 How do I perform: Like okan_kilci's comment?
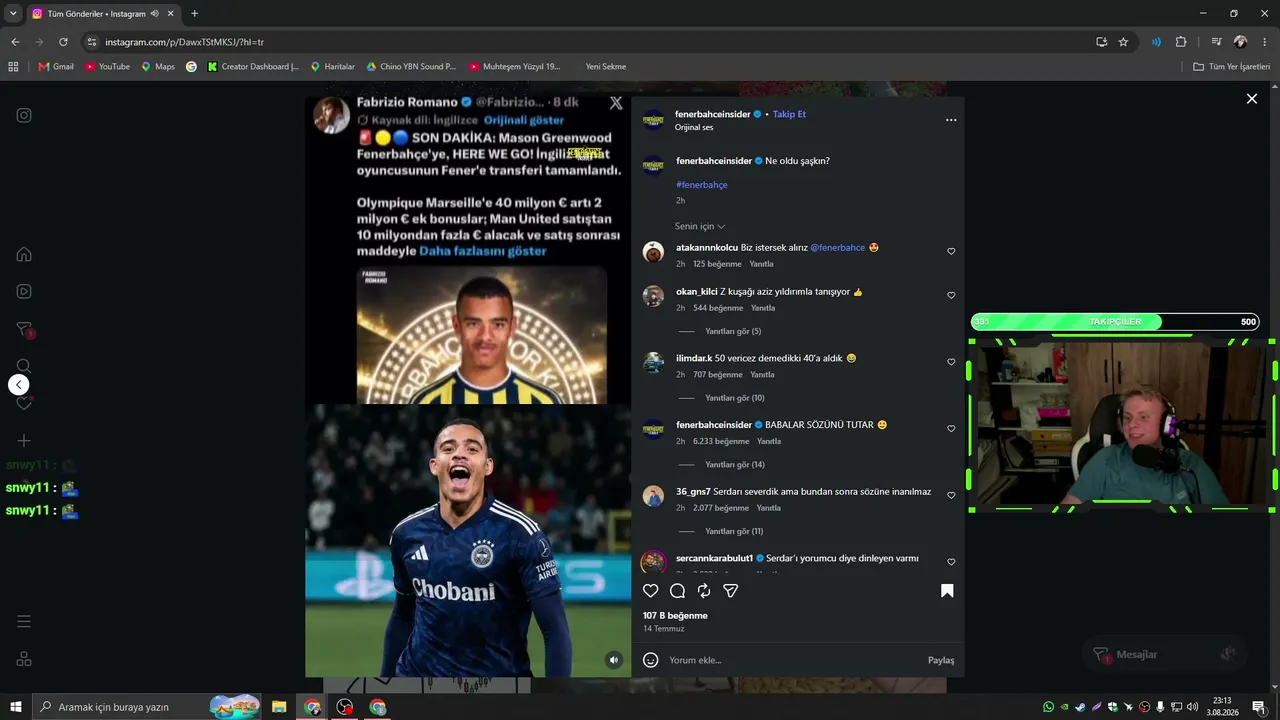point(951,295)
